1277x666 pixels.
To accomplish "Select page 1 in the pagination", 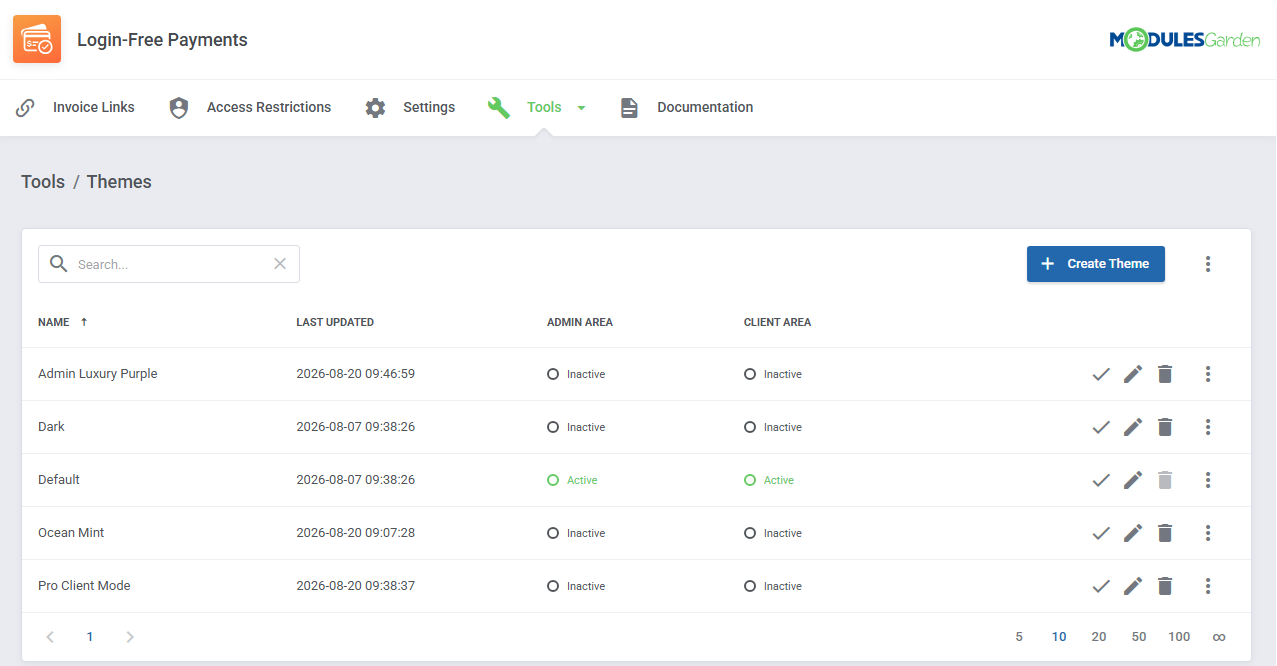I will (90, 637).
